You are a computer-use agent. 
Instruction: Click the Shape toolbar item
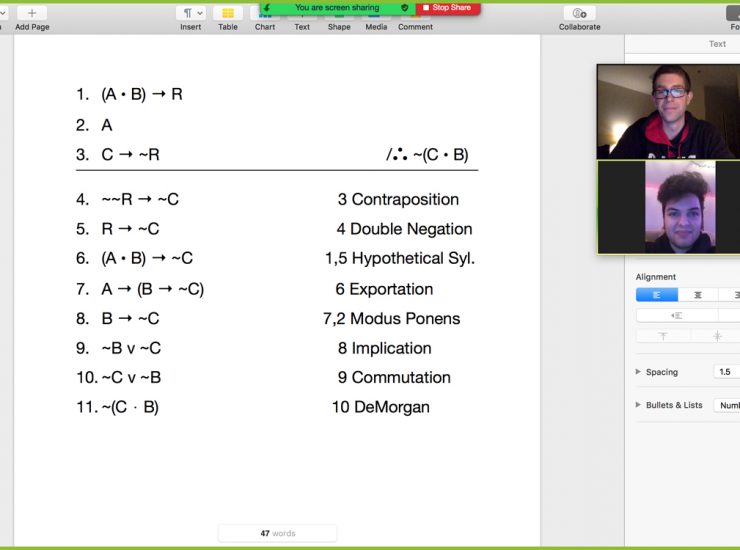(x=339, y=18)
